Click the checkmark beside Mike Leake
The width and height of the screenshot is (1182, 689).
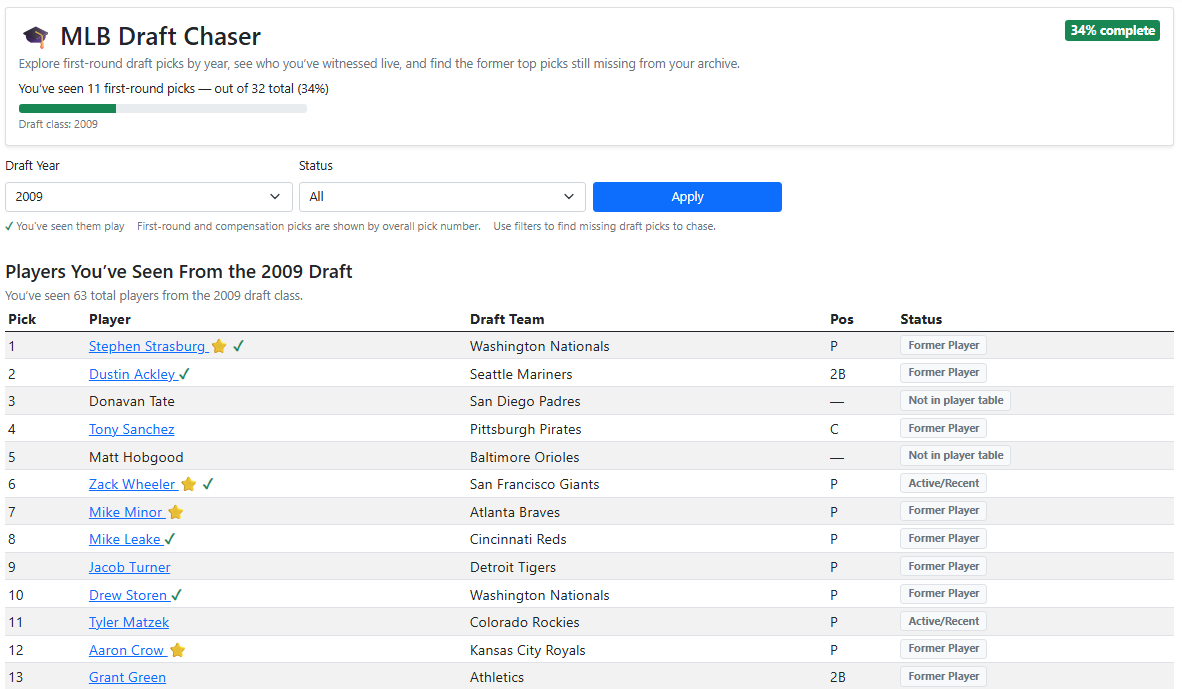click(170, 539)
